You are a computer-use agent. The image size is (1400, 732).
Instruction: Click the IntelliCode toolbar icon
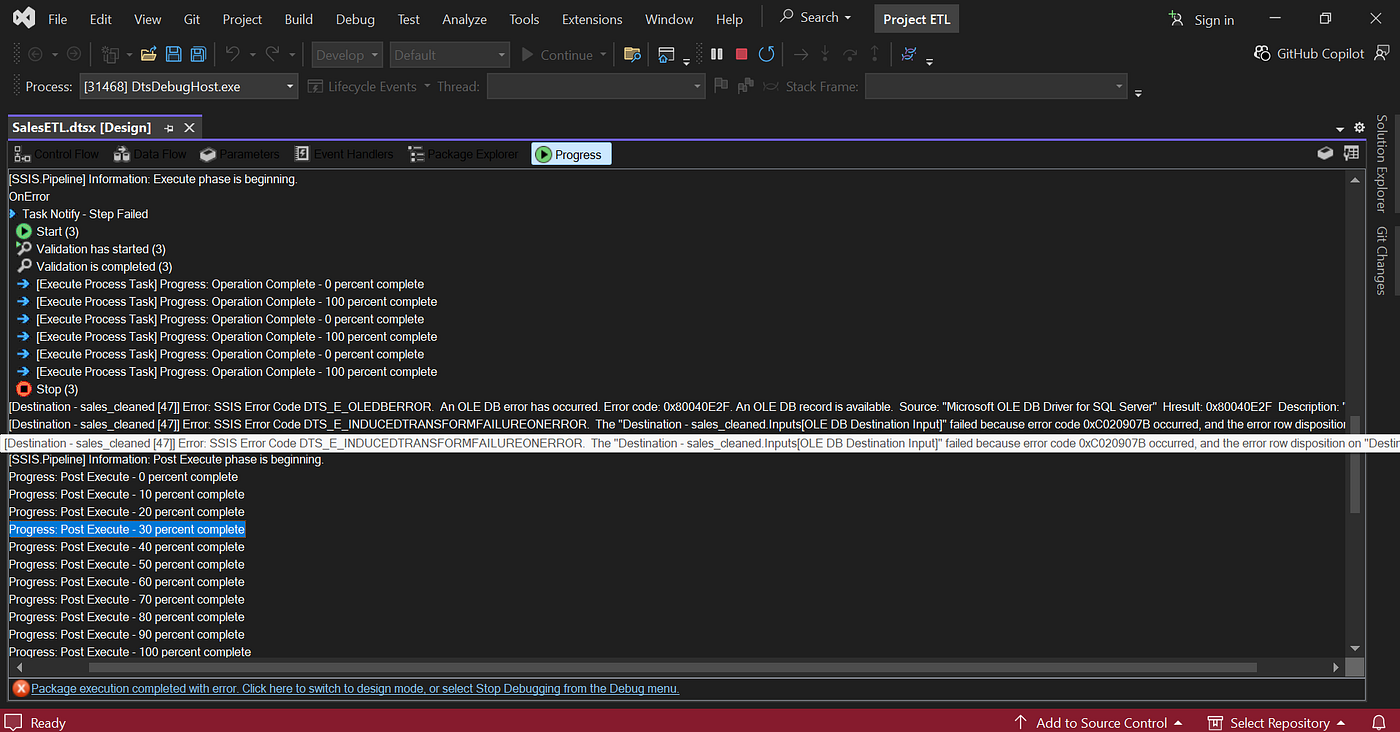pos(908,55)
